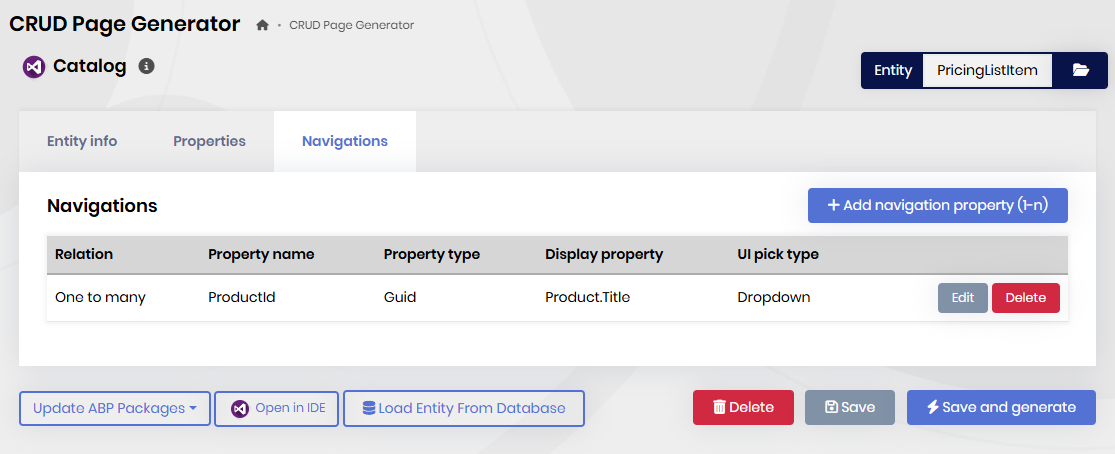Click the Visual Studio icon in Open in IDE

coord(240,408)
